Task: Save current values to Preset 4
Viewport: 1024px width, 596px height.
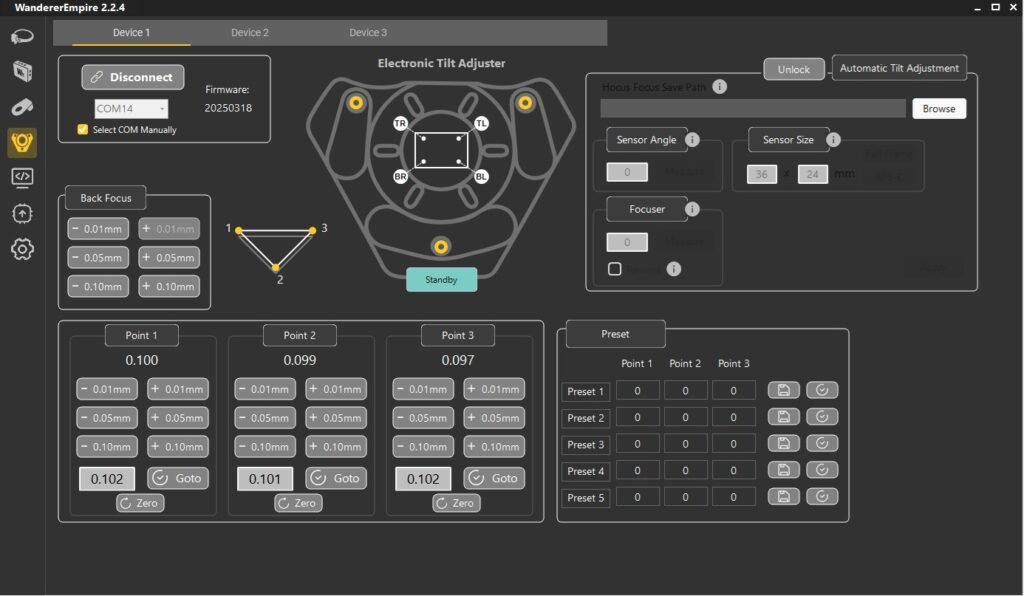Action: [x=784, y=470]
